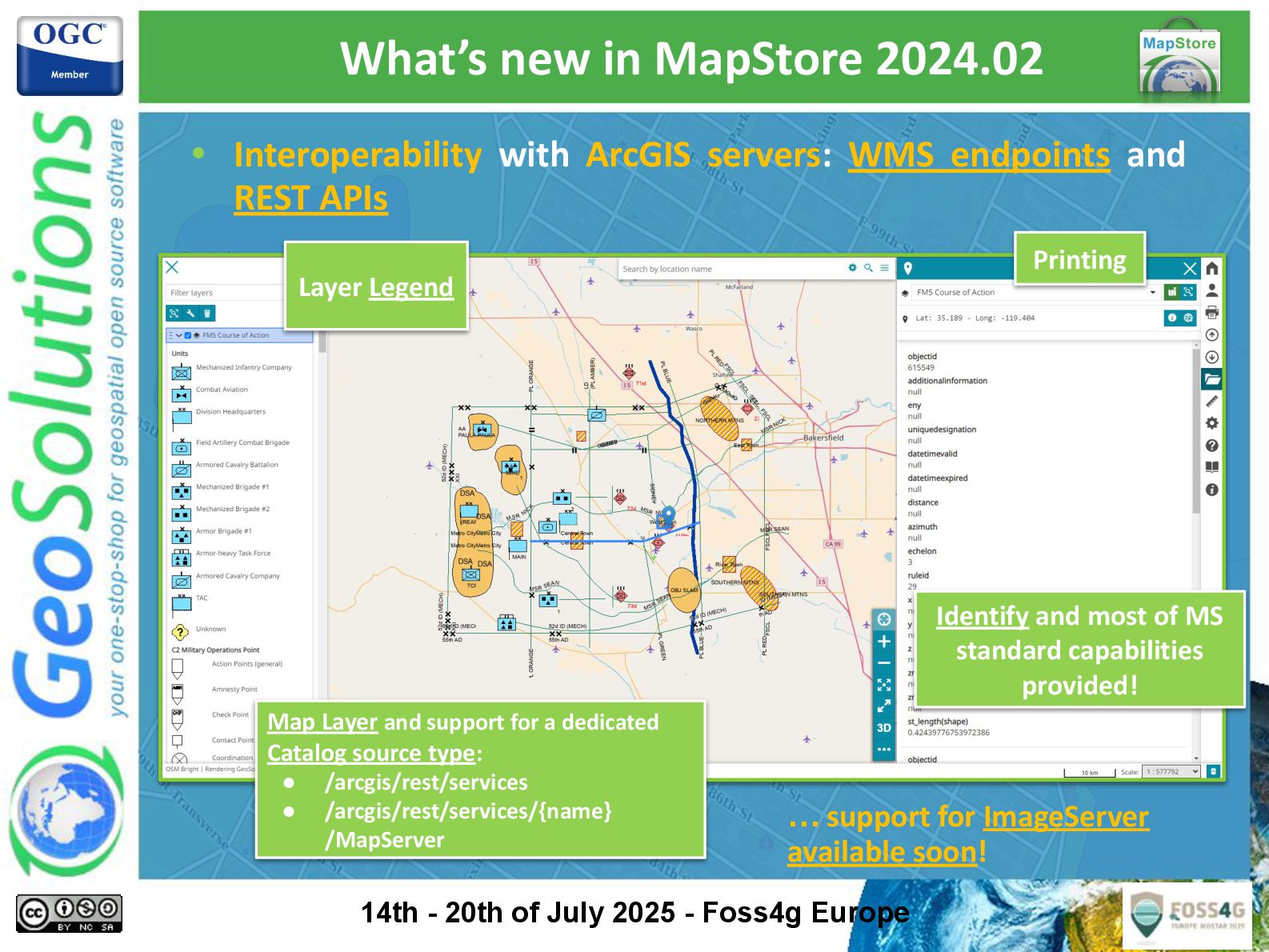The width and height of the screenshot is (1269, 952).
Task: Zoom in with the plus button
Action: click(884, 642)
